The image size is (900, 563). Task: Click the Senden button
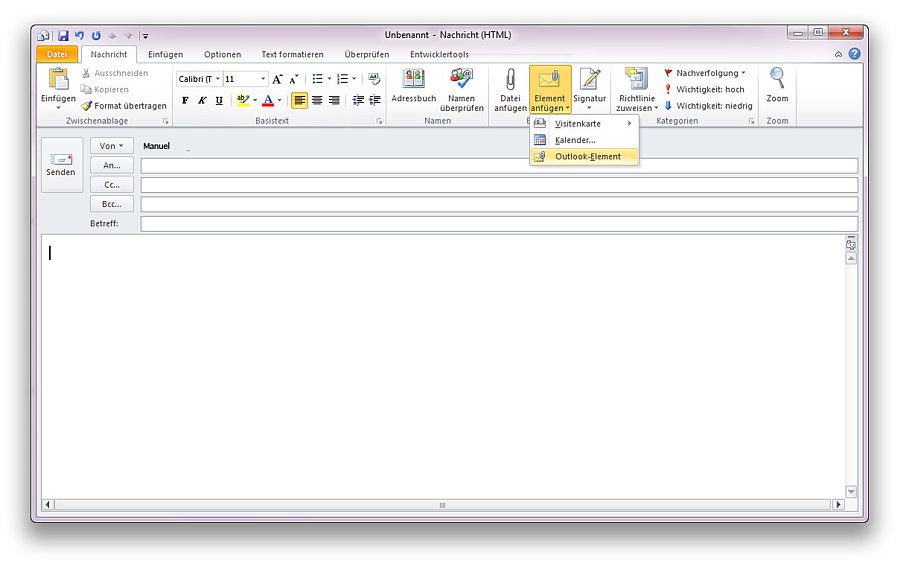click(61, 165)
